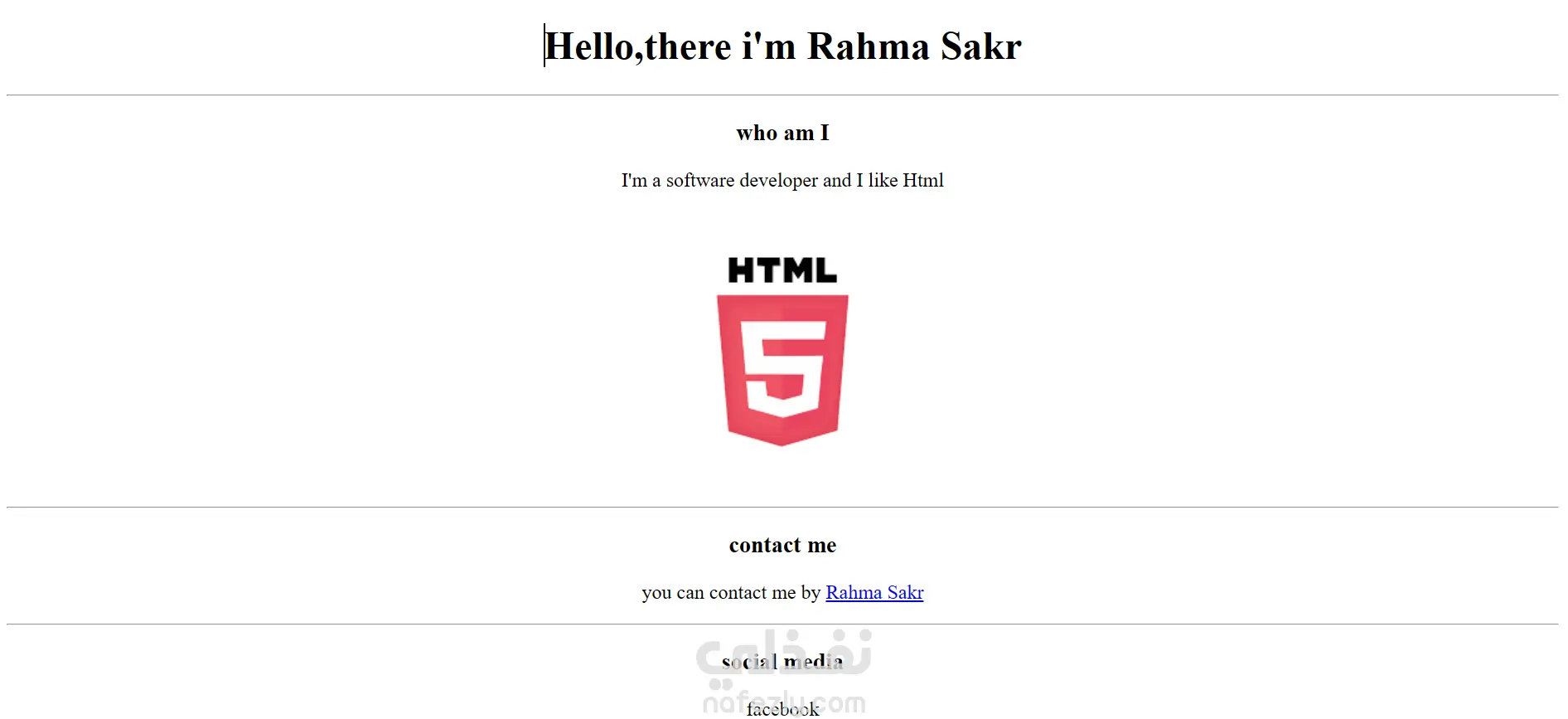Screen dimensions: 1568x719
Task: Click the word 'Rahma' in main heading
Action: (x=869, y=46)
